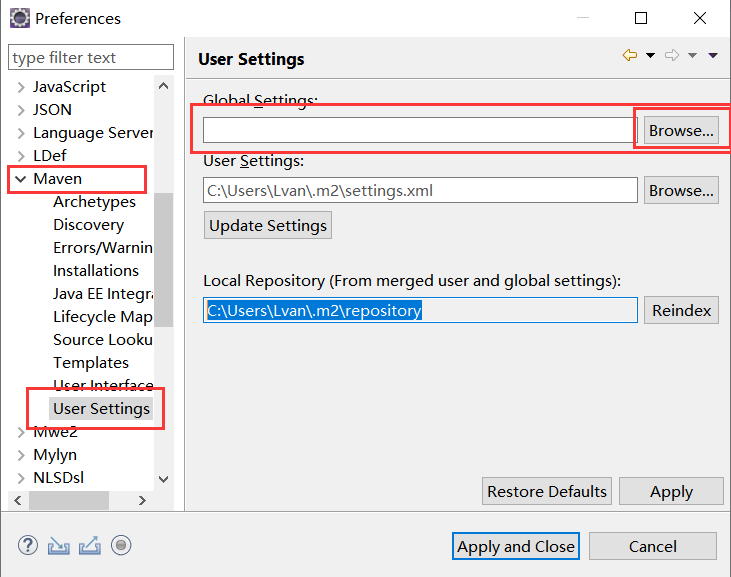
Task: Expand the LDef tree node
Action: coord(21,156)
